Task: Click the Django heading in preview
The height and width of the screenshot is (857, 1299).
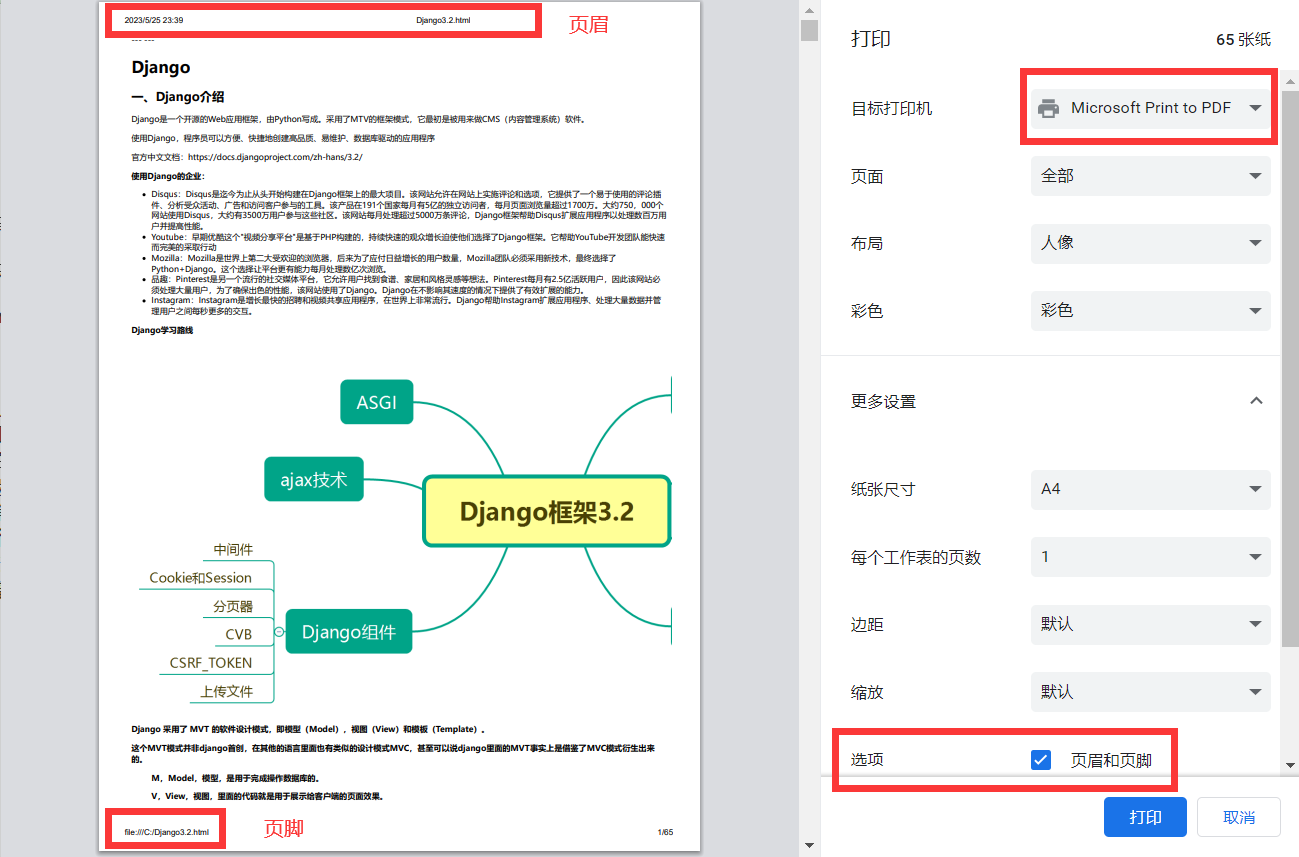Action: pyautogui.click(x=161, y=68)
